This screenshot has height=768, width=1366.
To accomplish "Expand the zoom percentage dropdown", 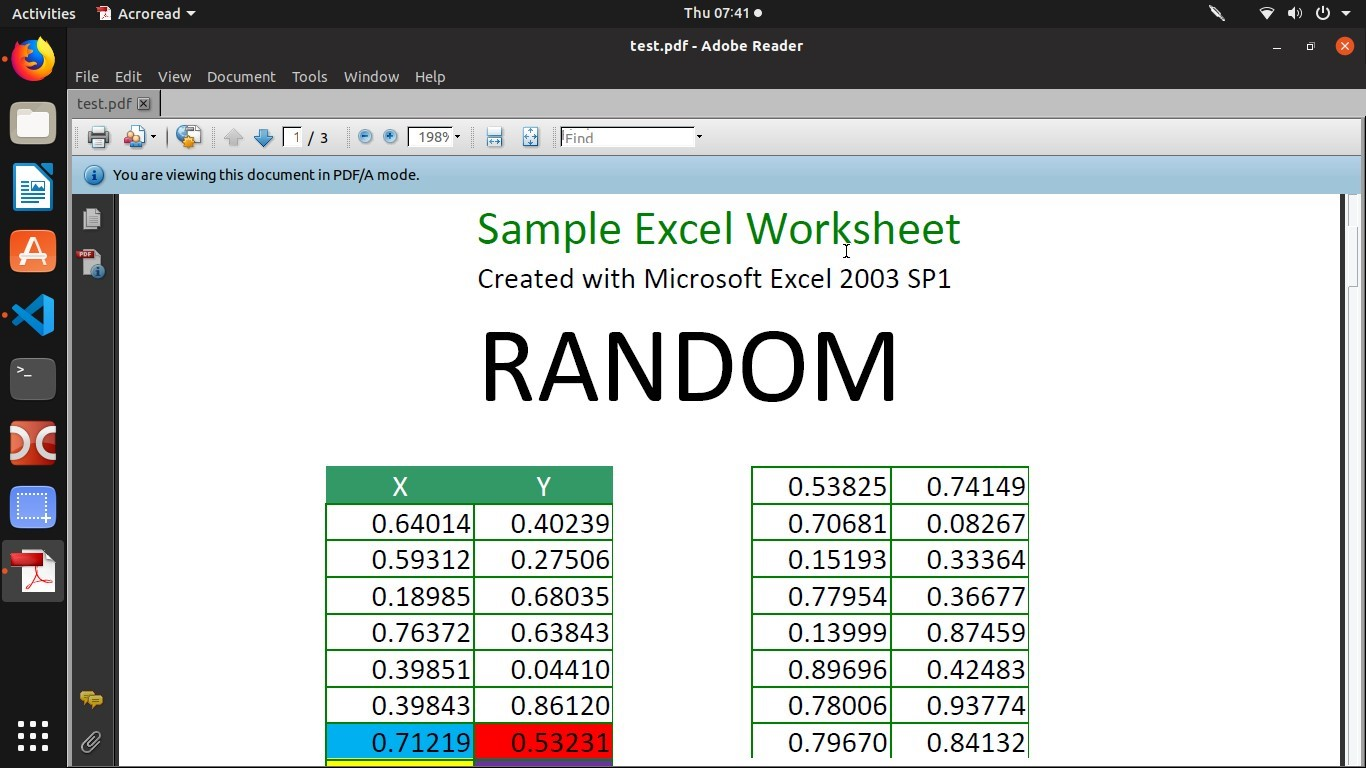I will [458, 137].
